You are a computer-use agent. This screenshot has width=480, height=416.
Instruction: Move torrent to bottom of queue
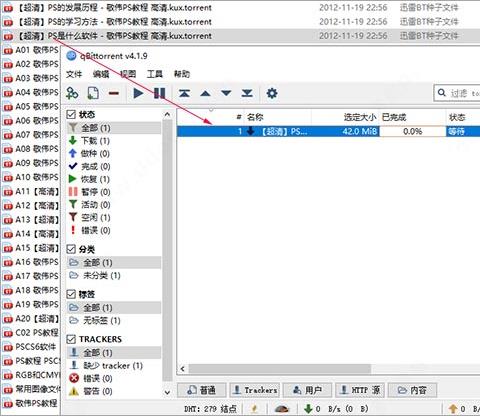[247, 93]
